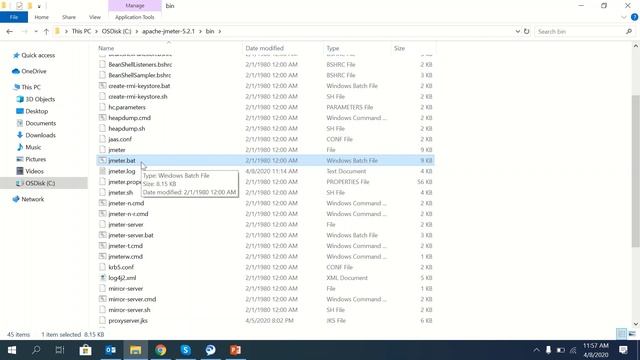
Task: Open Explorer help question mark icon
Action: coord(634,17)
